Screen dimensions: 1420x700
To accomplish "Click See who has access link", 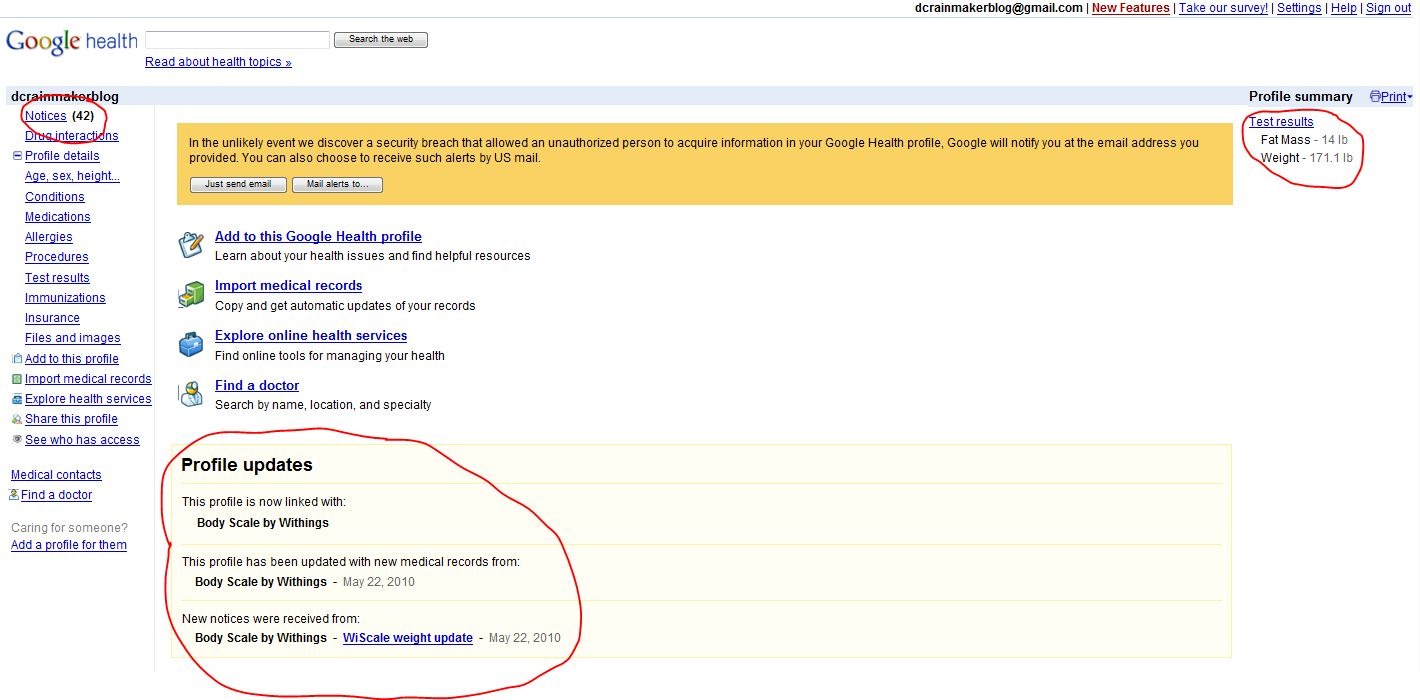I will click(82, 440).
